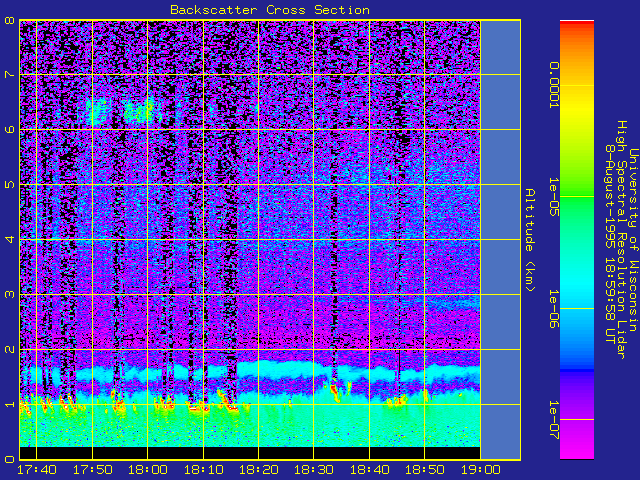Click the 18:10 time axis label
This screenshot has height=480, width=640.
203,469
